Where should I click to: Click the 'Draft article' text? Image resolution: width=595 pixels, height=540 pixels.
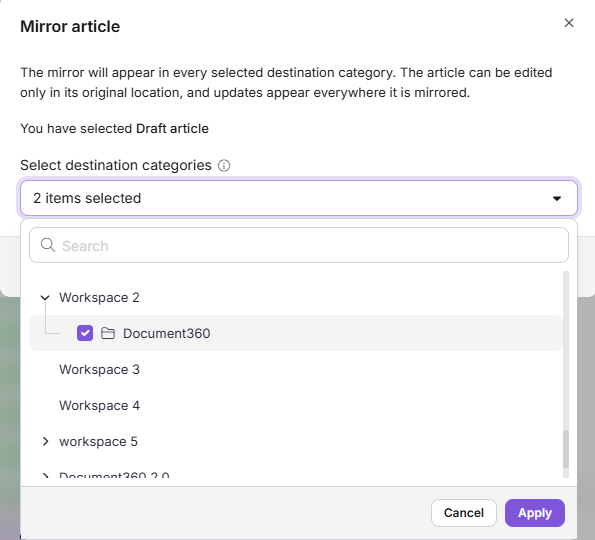pyautogui.click(x=172, y=129)
